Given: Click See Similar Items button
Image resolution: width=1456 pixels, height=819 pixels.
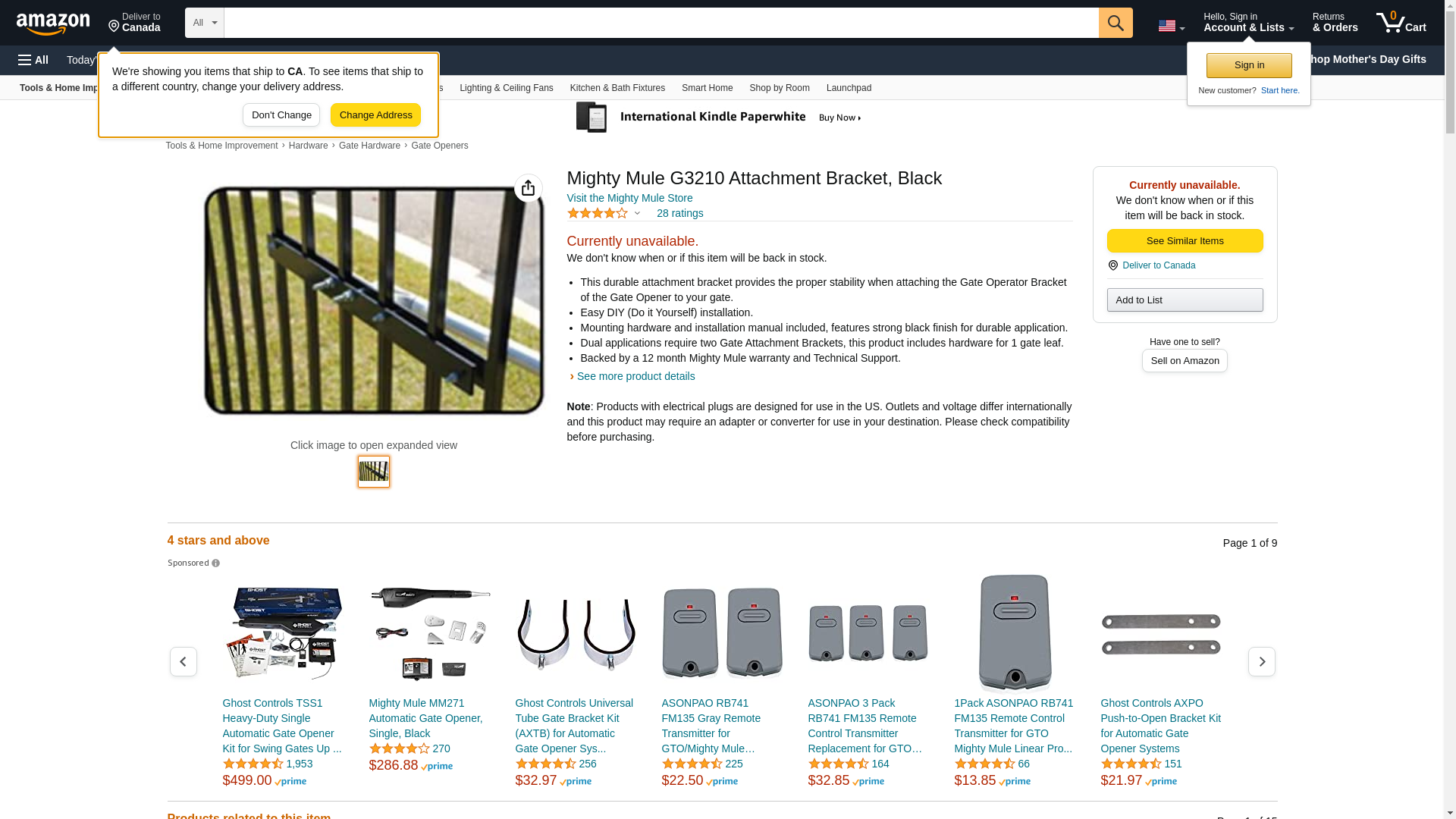Looking at the screenshot, I should click(1184, 241).
